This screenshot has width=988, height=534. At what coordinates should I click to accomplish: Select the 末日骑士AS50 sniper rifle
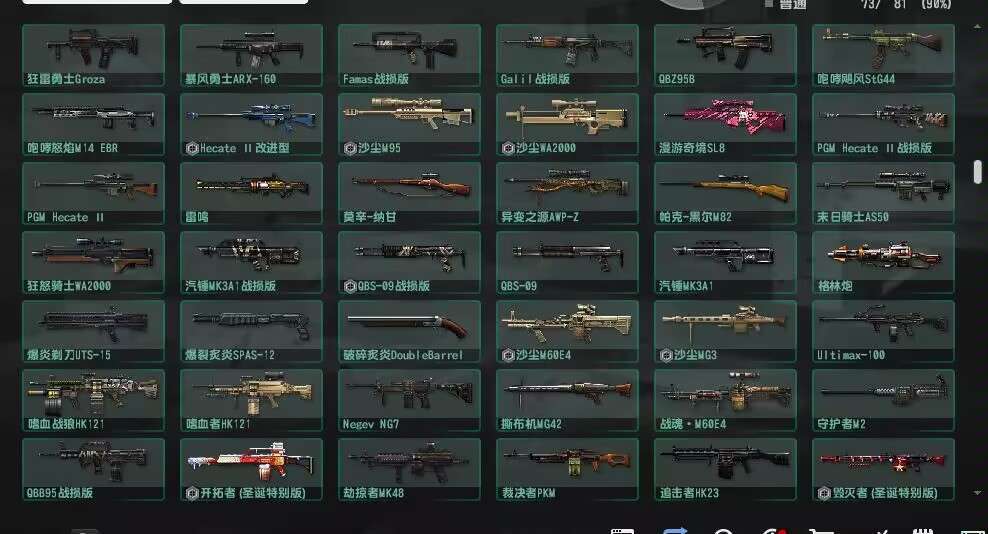(883, 194)
